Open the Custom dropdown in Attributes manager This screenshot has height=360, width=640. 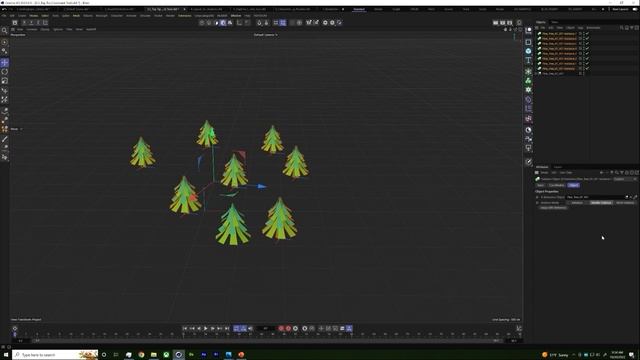click(625, 179)
